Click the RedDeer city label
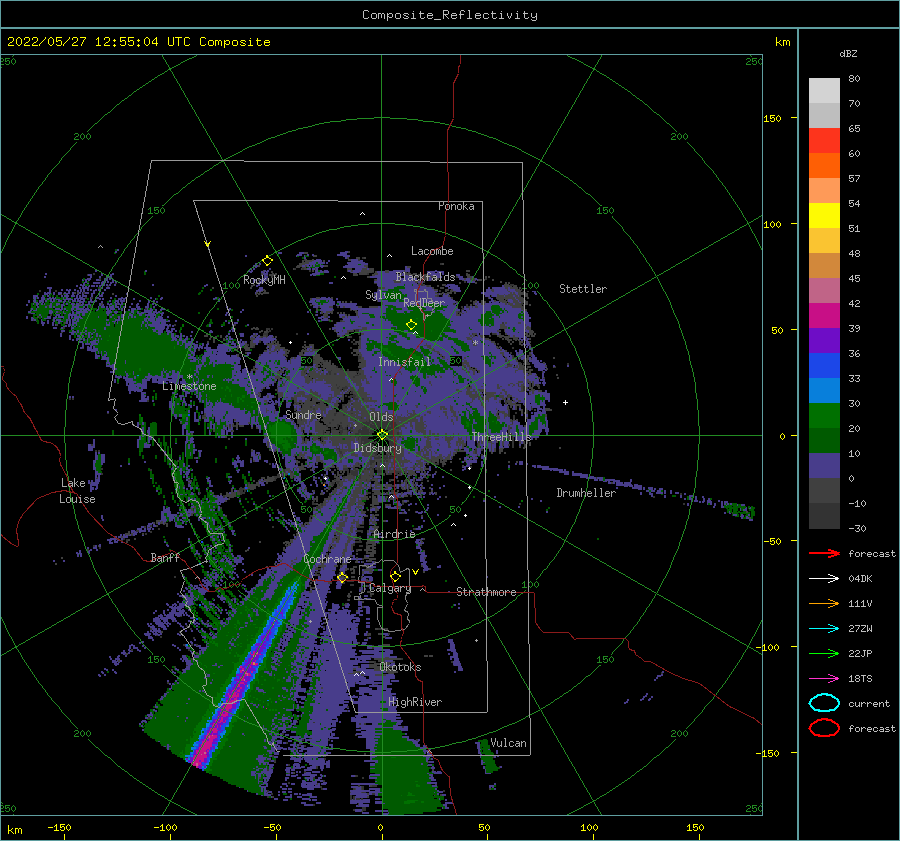The height and width of the screenshot is (841, 900). click(x=424, y=303)
